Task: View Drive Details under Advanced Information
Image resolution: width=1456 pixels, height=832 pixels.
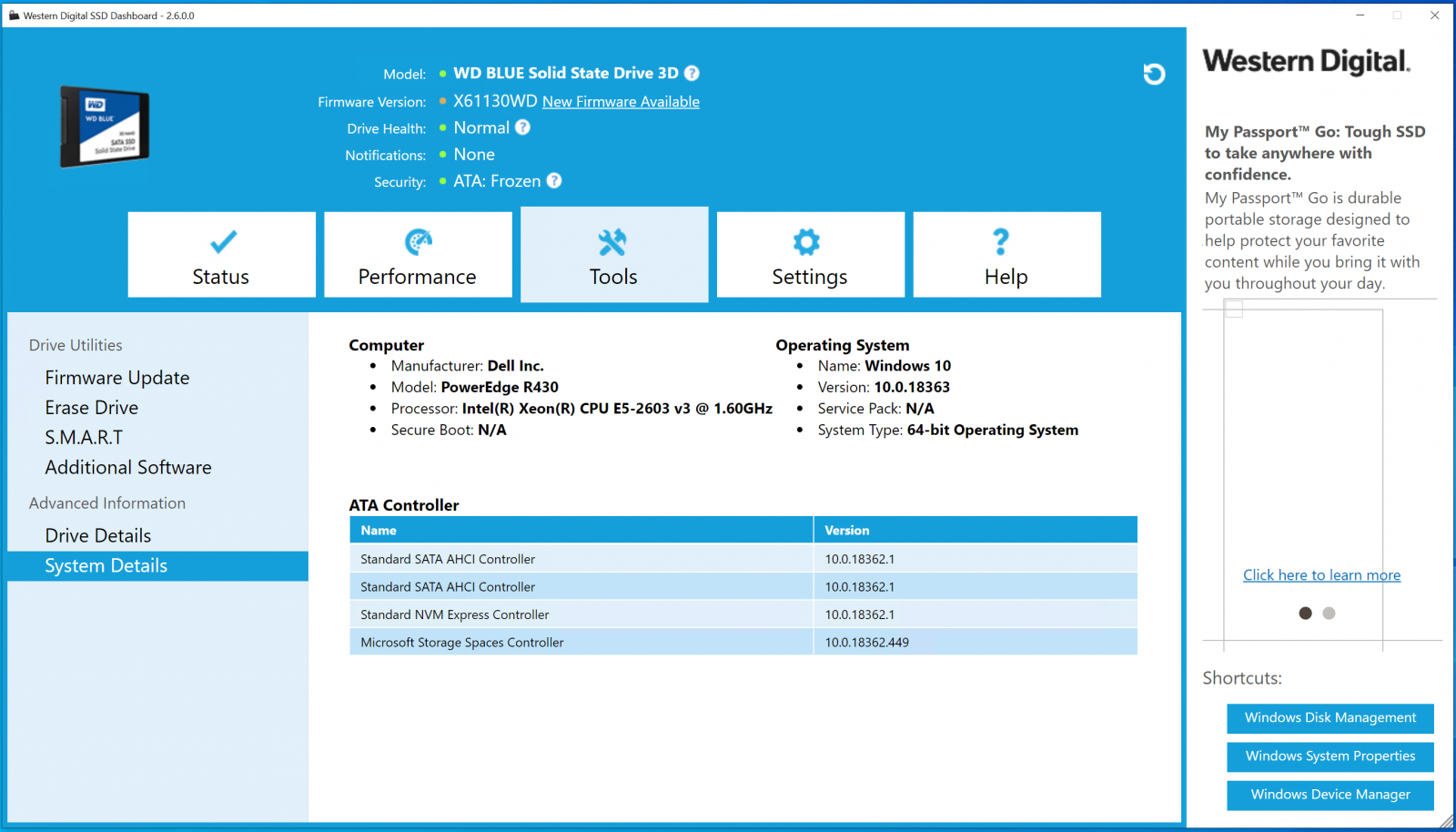Action: [x=98, y=536]
